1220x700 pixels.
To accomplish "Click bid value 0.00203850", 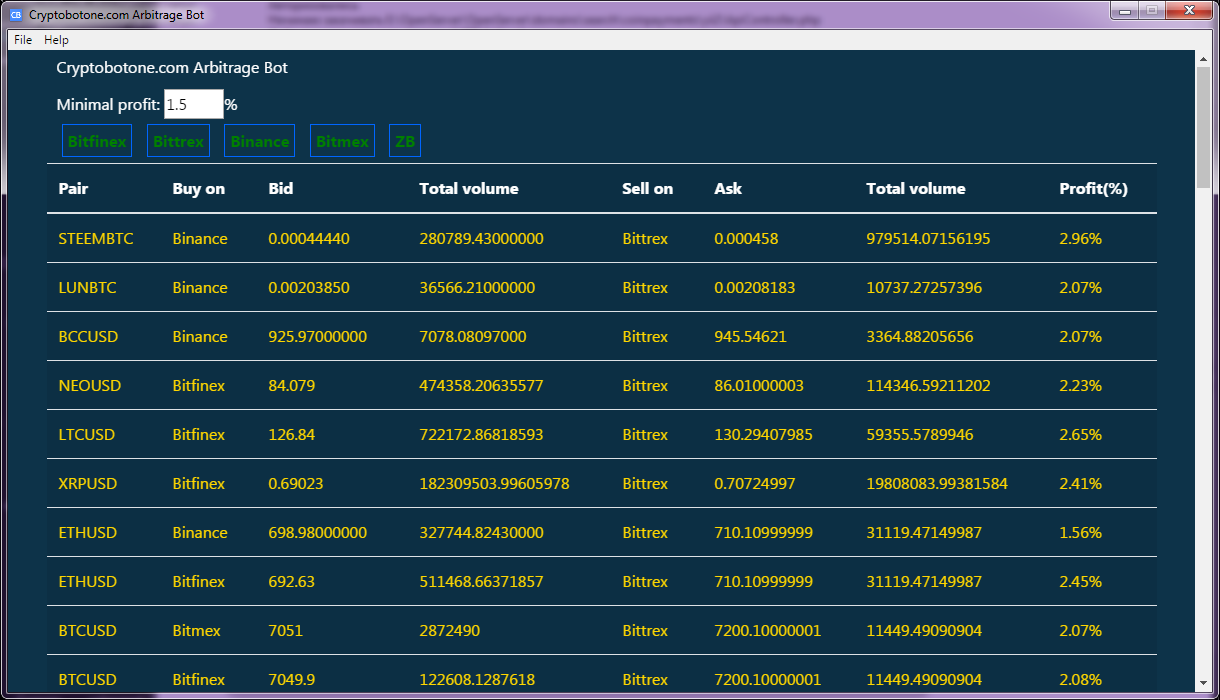I will click(x=309, y=288).
